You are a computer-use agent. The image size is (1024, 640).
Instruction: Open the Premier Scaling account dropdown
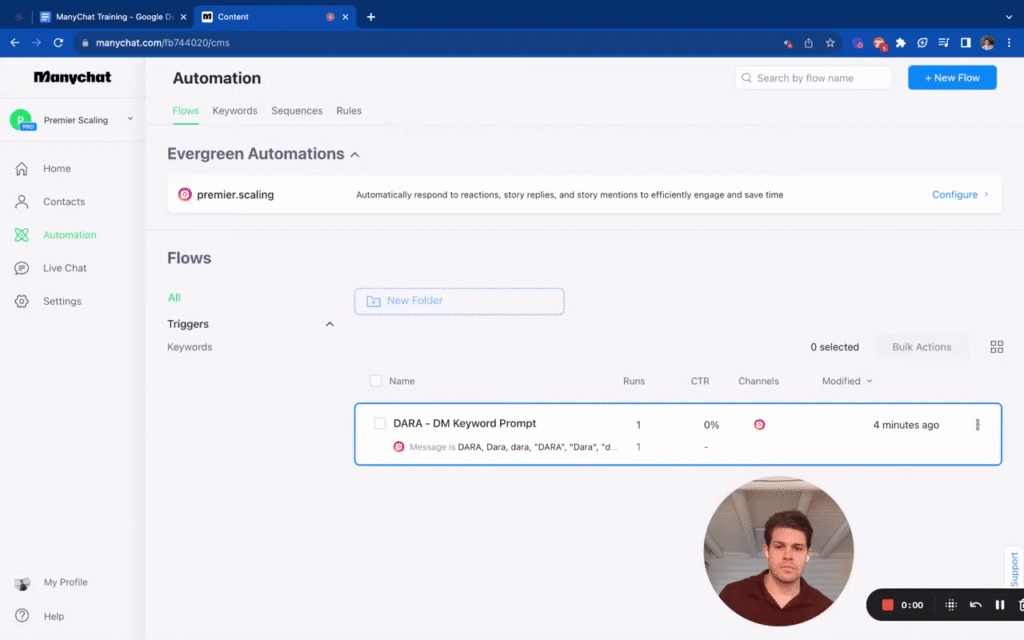72,120
